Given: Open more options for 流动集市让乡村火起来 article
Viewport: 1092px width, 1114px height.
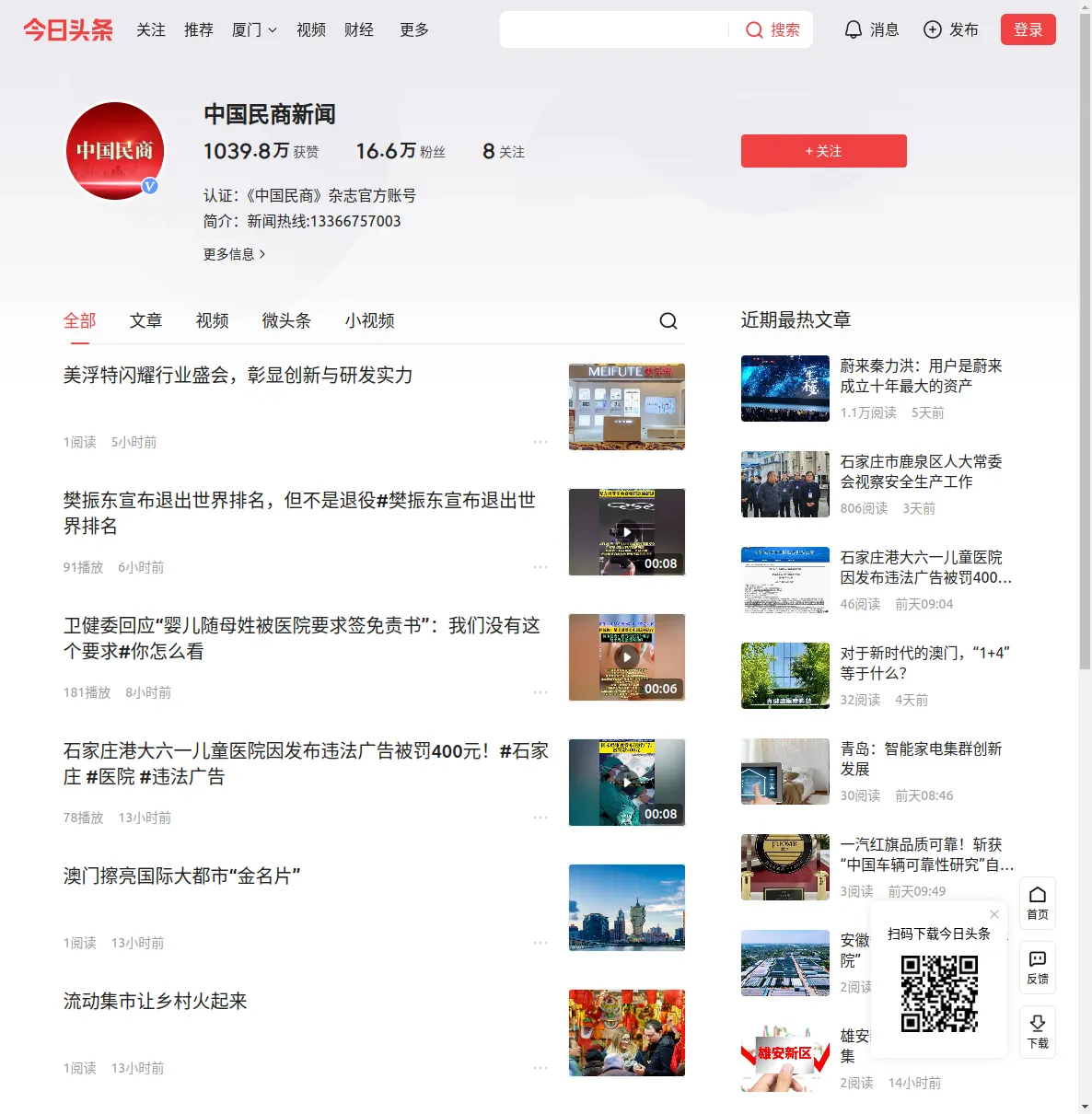Looking at the screenshot, I should tap(540, 1068).
